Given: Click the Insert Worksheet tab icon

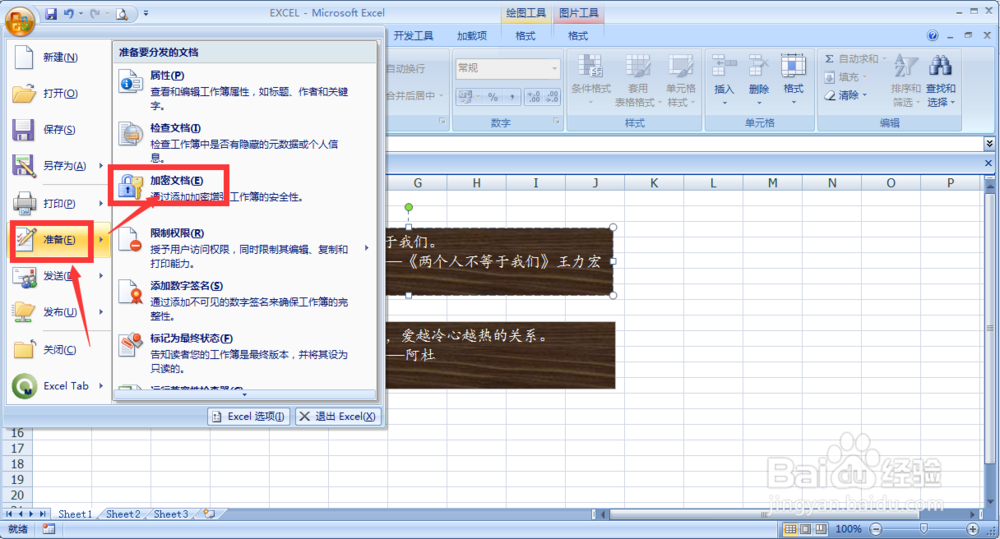Looking at the screenshot, I should point(209,513).
